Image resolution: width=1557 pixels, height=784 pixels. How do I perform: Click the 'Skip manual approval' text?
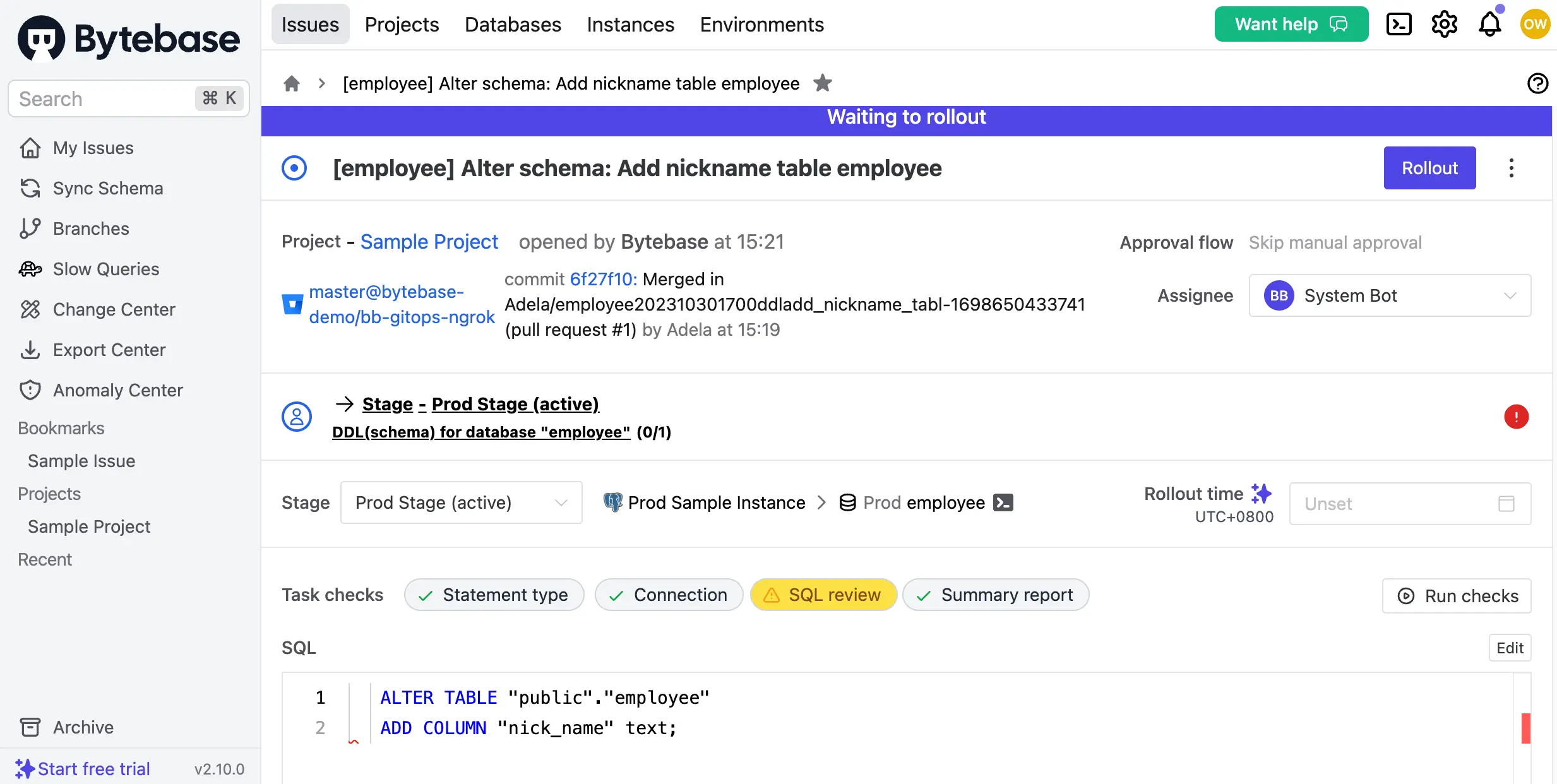pos(1335,242)
